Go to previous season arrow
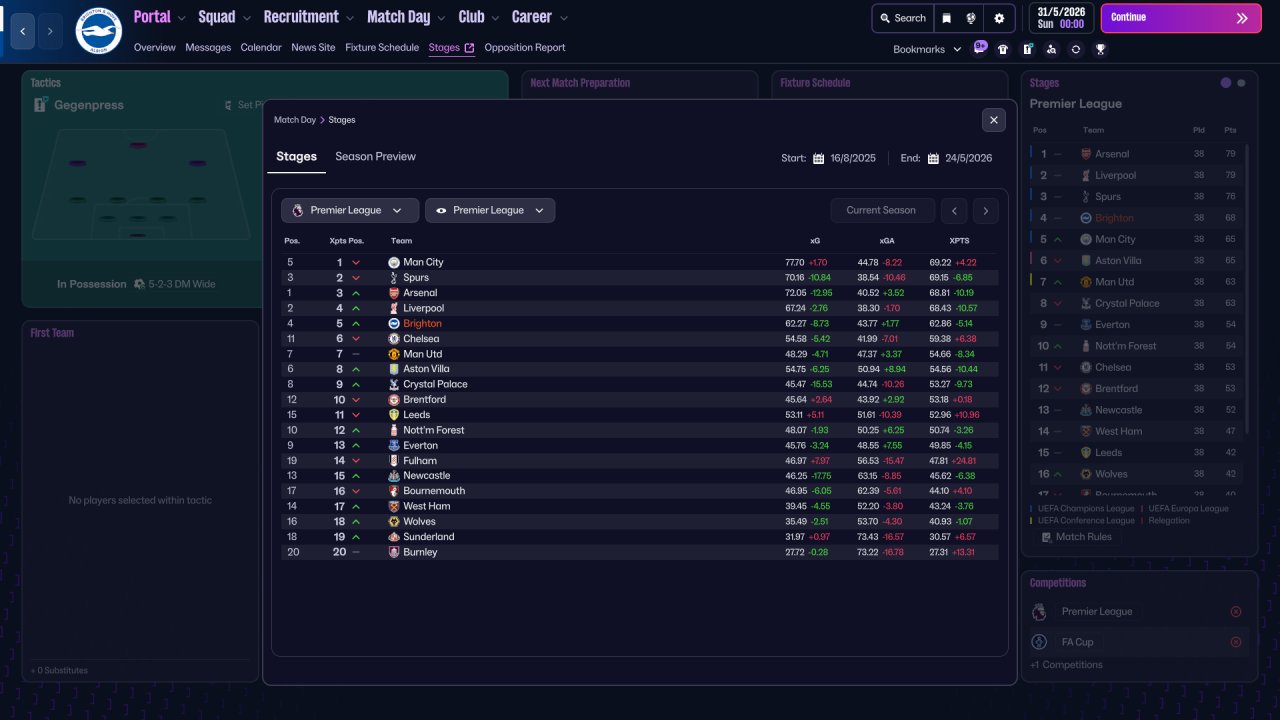1280x720 pixels. 955,210
